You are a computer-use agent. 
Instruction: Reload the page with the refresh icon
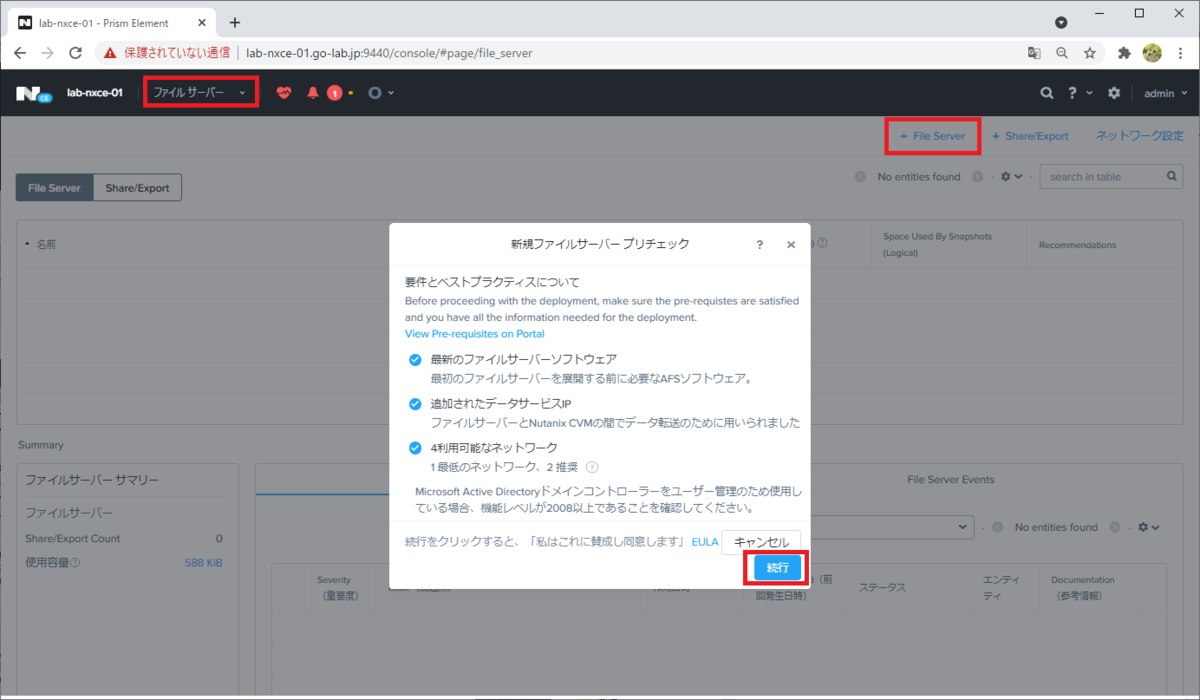[75, 52]
